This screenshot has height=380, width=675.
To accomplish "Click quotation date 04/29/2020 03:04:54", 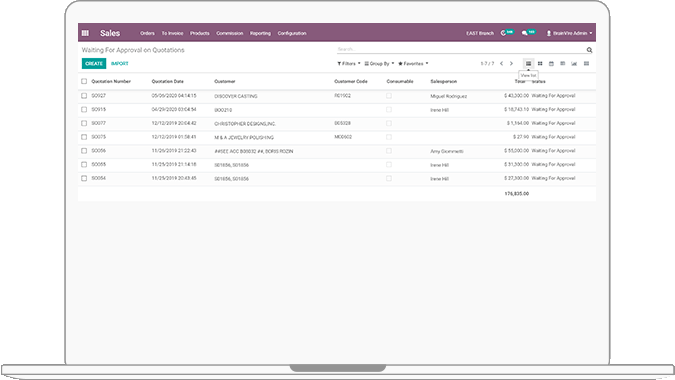I will pos(174,109).
